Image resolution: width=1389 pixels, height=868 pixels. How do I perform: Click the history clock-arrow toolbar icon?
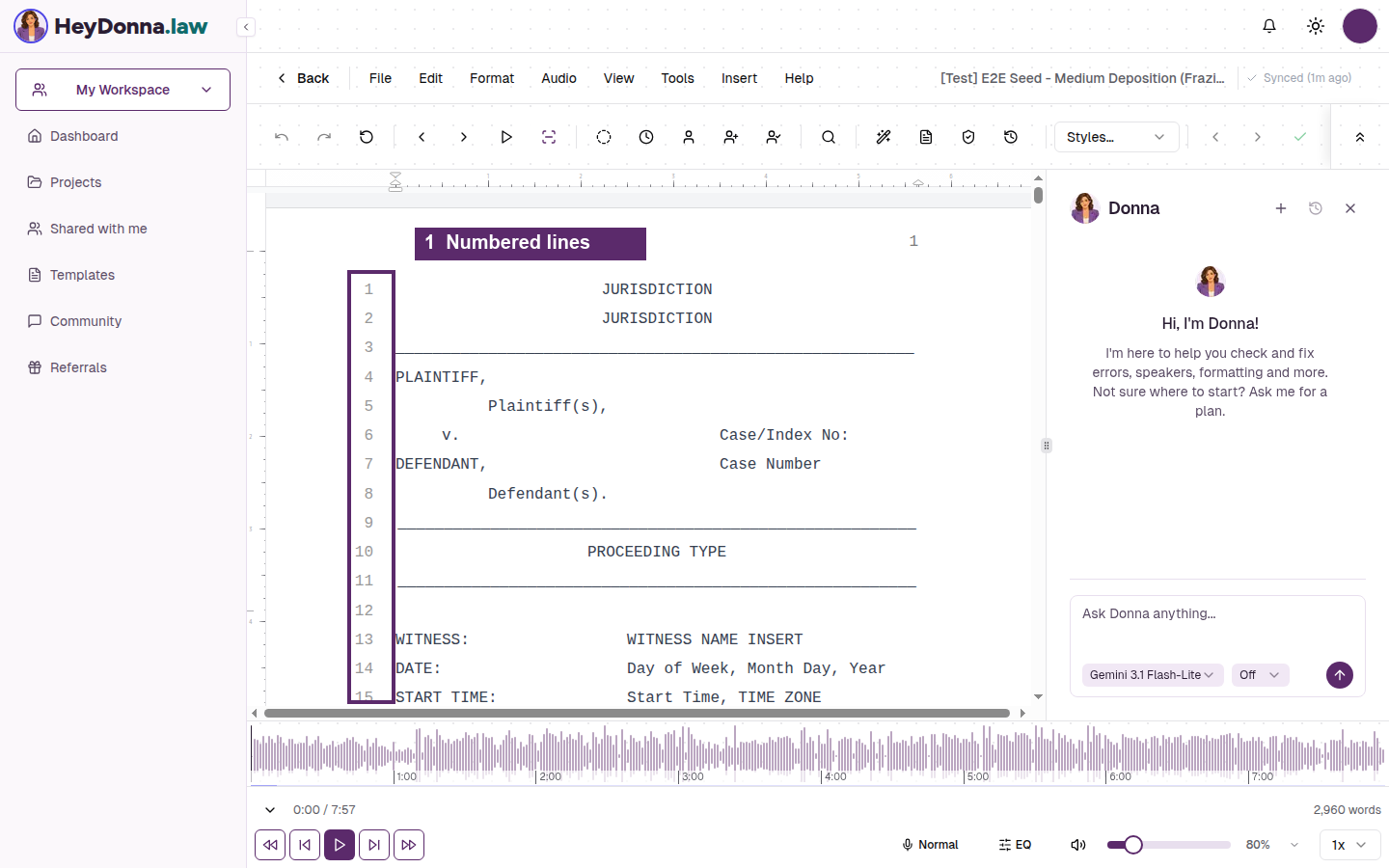[x=1011, y=137]
